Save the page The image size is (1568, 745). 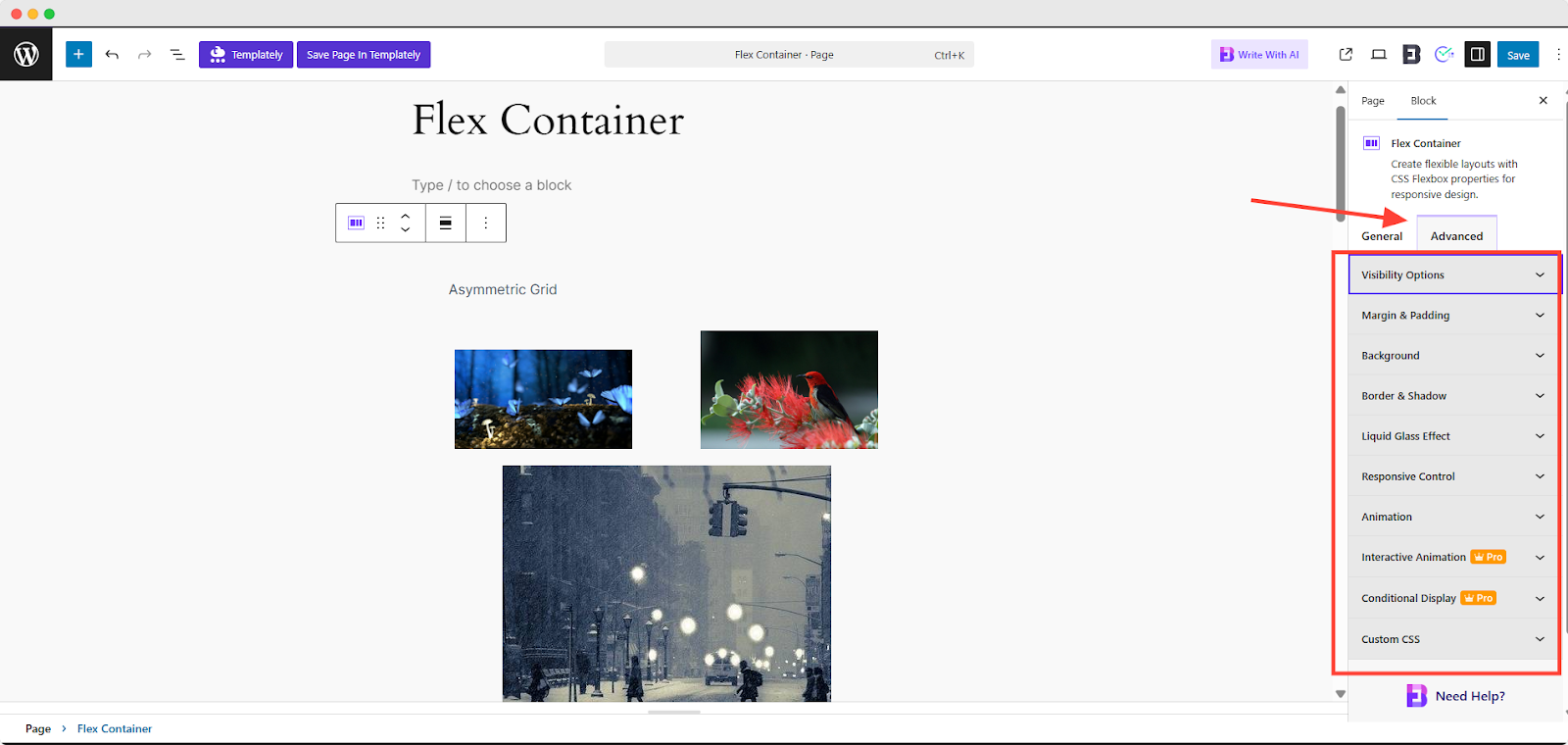pos(1518,55)
